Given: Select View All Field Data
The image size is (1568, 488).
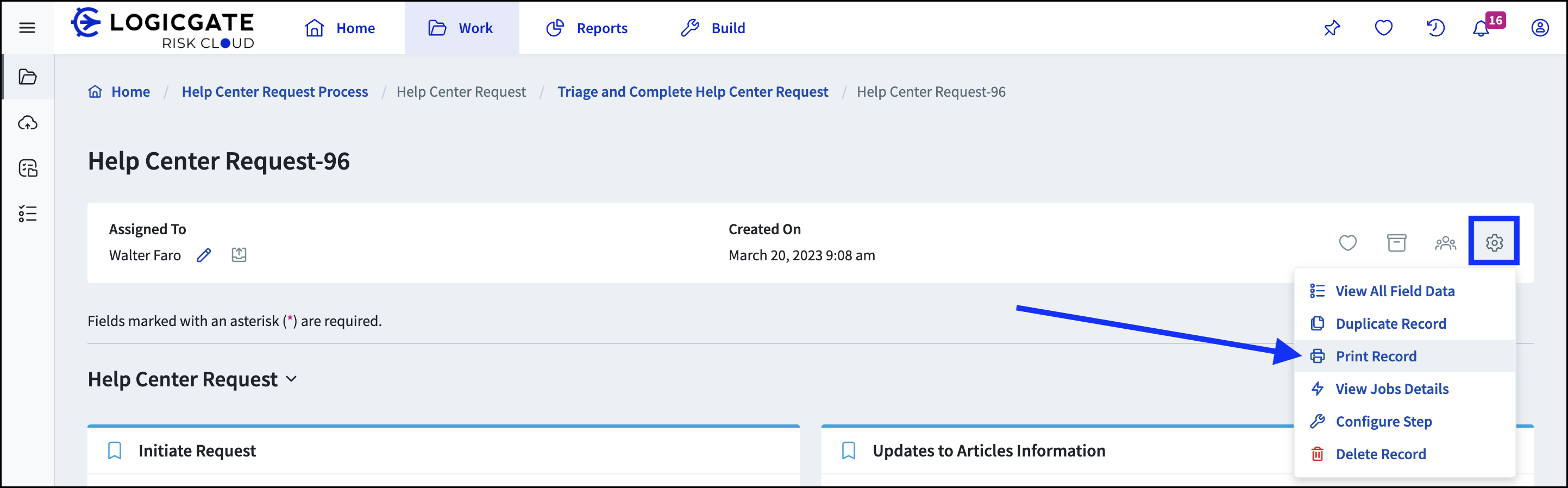Looking at the screenshot, I should [x=1404, y=291].
